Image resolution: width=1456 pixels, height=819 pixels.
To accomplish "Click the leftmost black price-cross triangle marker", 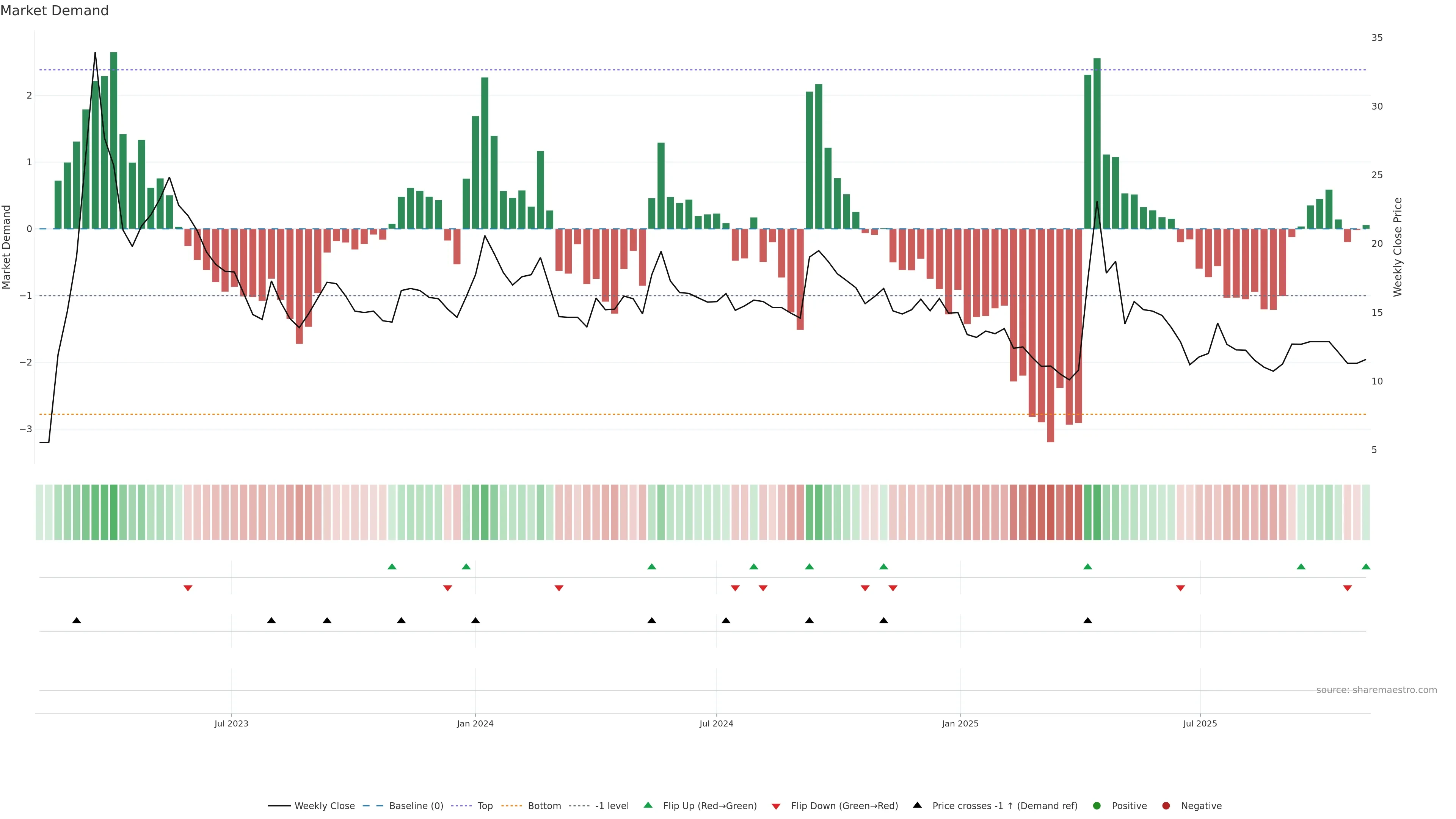I will pyautogui.click(x=77, y=620).
